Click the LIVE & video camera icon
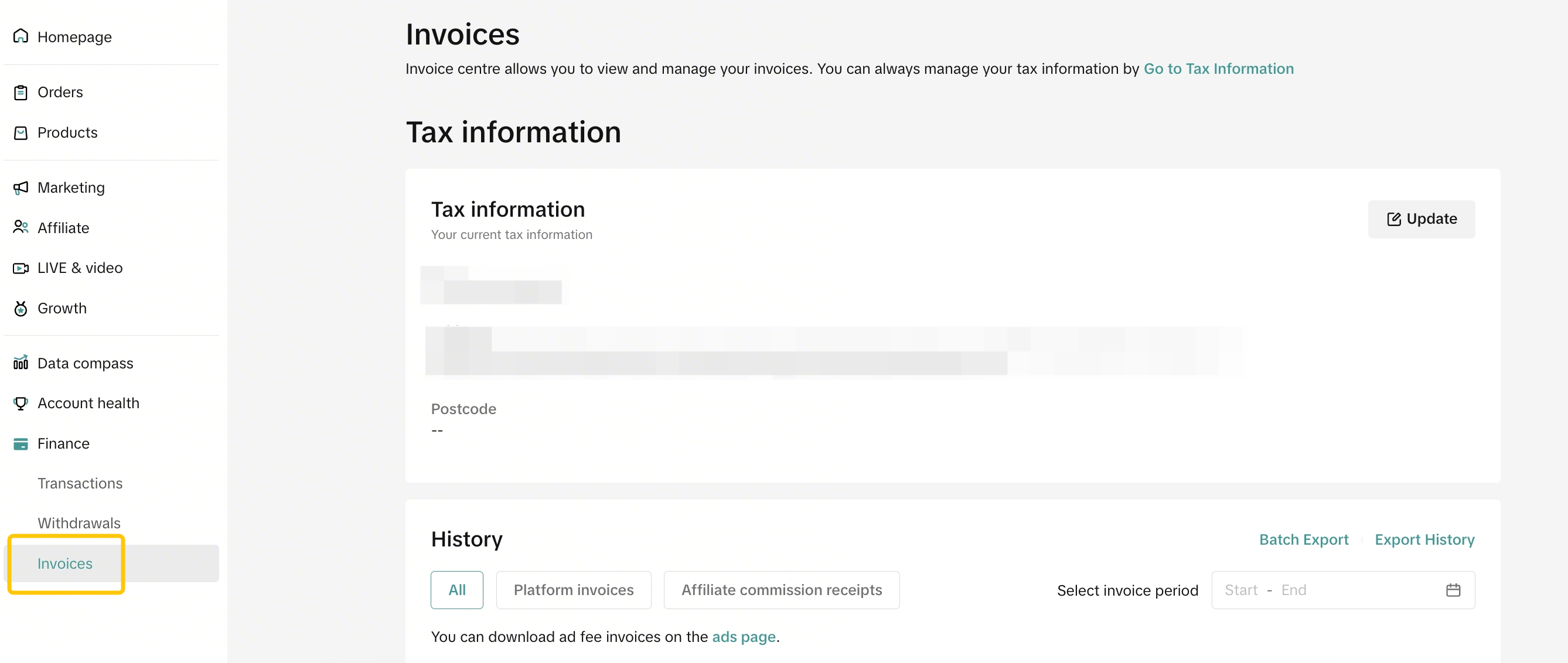Viewport: 1568px width, 663px height. pos(21,268)
